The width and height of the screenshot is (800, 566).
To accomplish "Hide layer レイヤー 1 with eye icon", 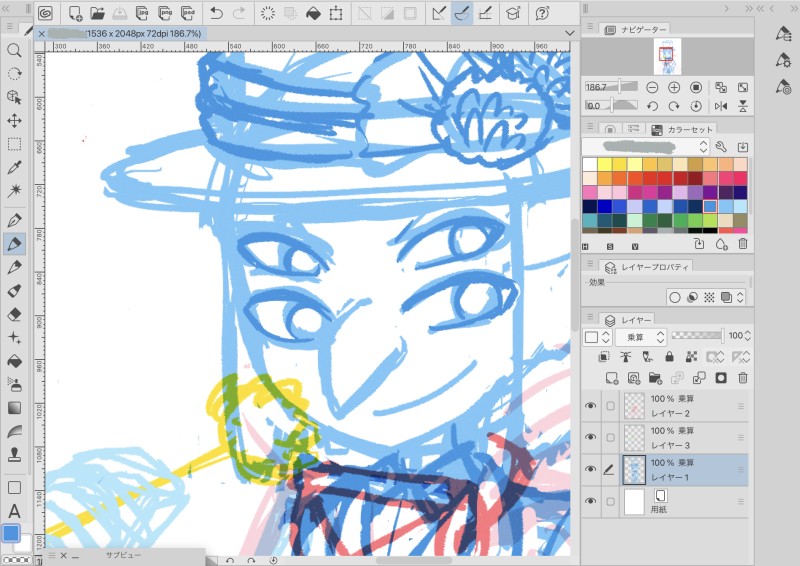I will (x=590, y=469).
